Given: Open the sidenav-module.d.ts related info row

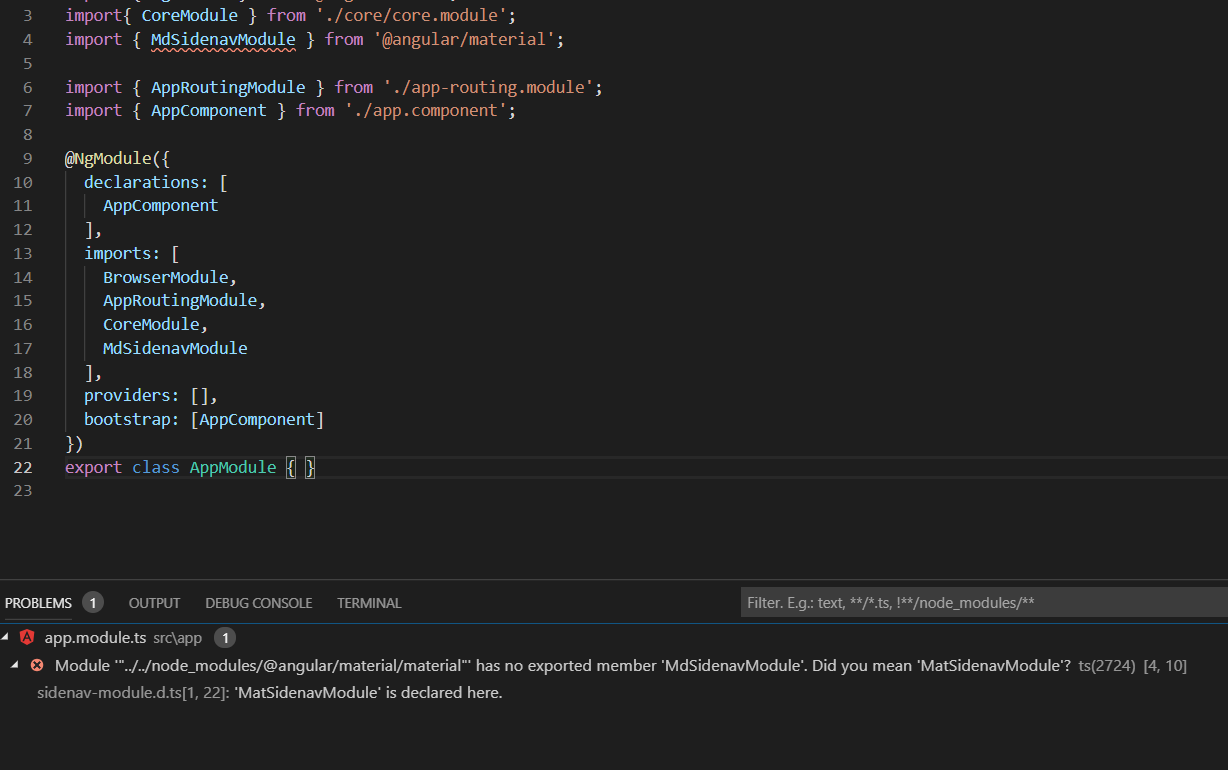Looking at the screenshot, I should [614, 692].
